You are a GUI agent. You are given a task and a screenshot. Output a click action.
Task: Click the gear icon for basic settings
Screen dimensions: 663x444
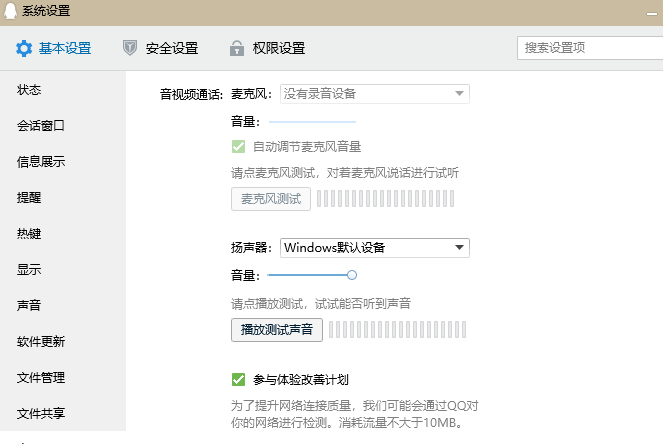[24, 48]
